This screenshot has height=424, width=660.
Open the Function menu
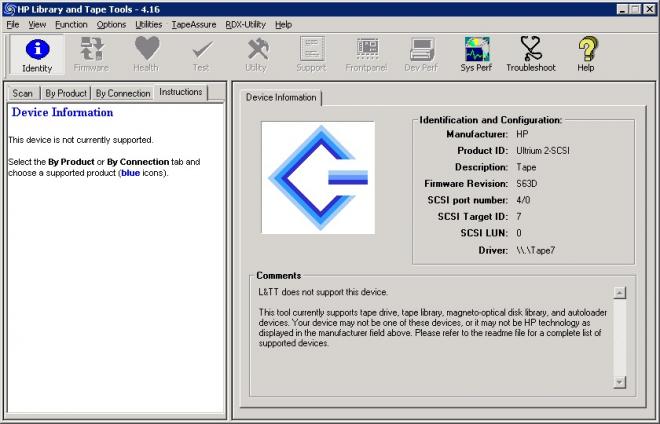coord(71,25)
